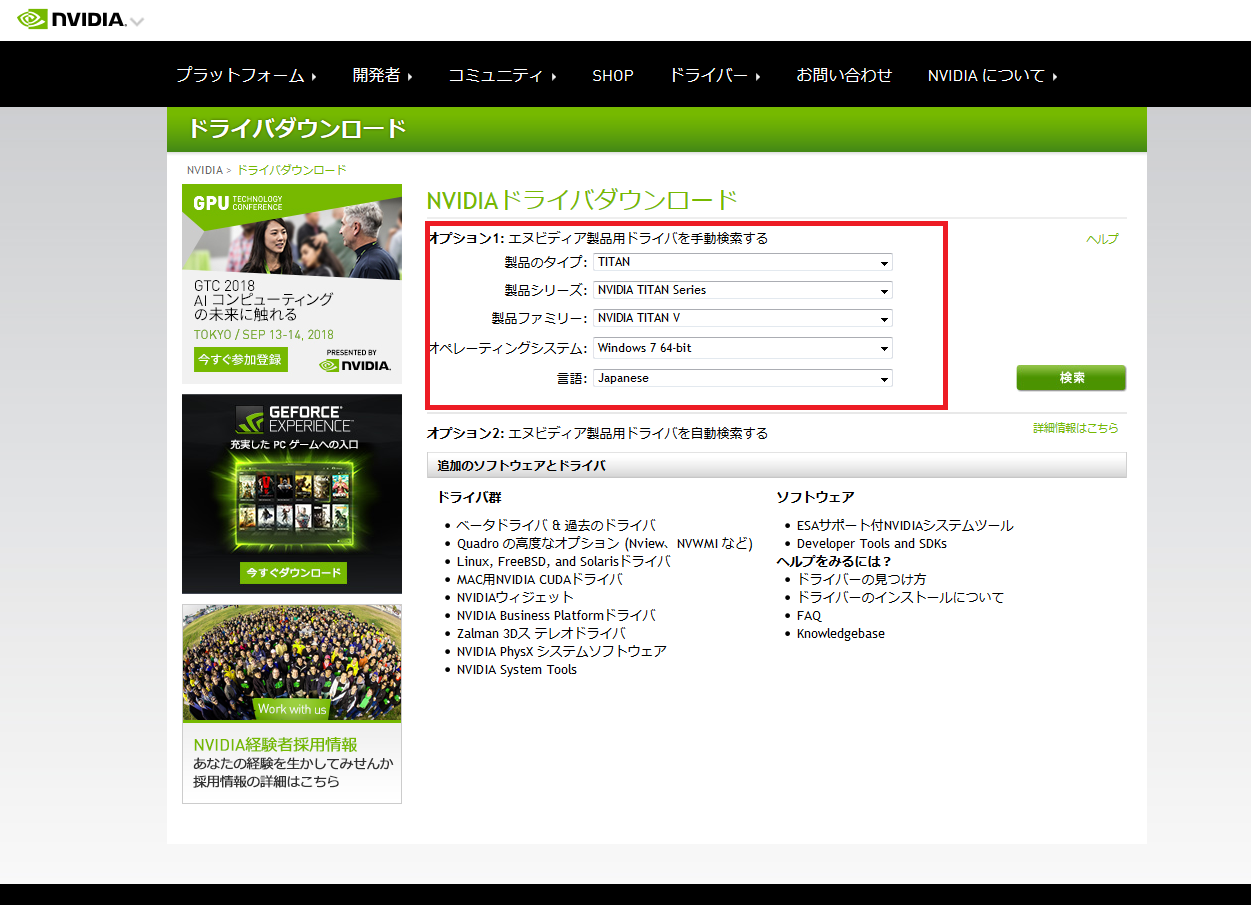Viewport: 1251px width, 905px height.
Task: Click the NVIDIA breadcrumb link
Action: point(205,170)
